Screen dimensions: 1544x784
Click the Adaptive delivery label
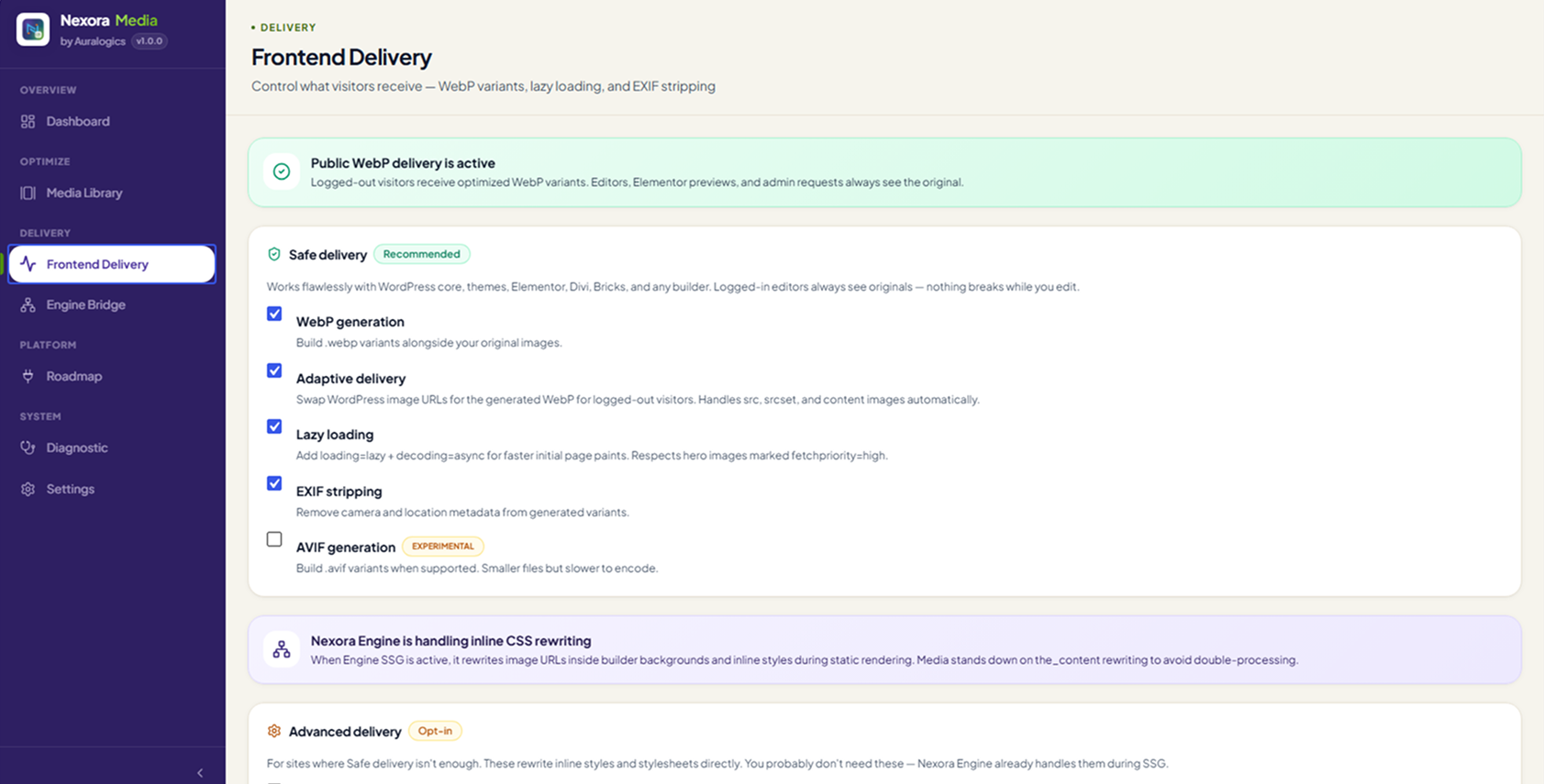pyautogui.click(x=350, y=379)
